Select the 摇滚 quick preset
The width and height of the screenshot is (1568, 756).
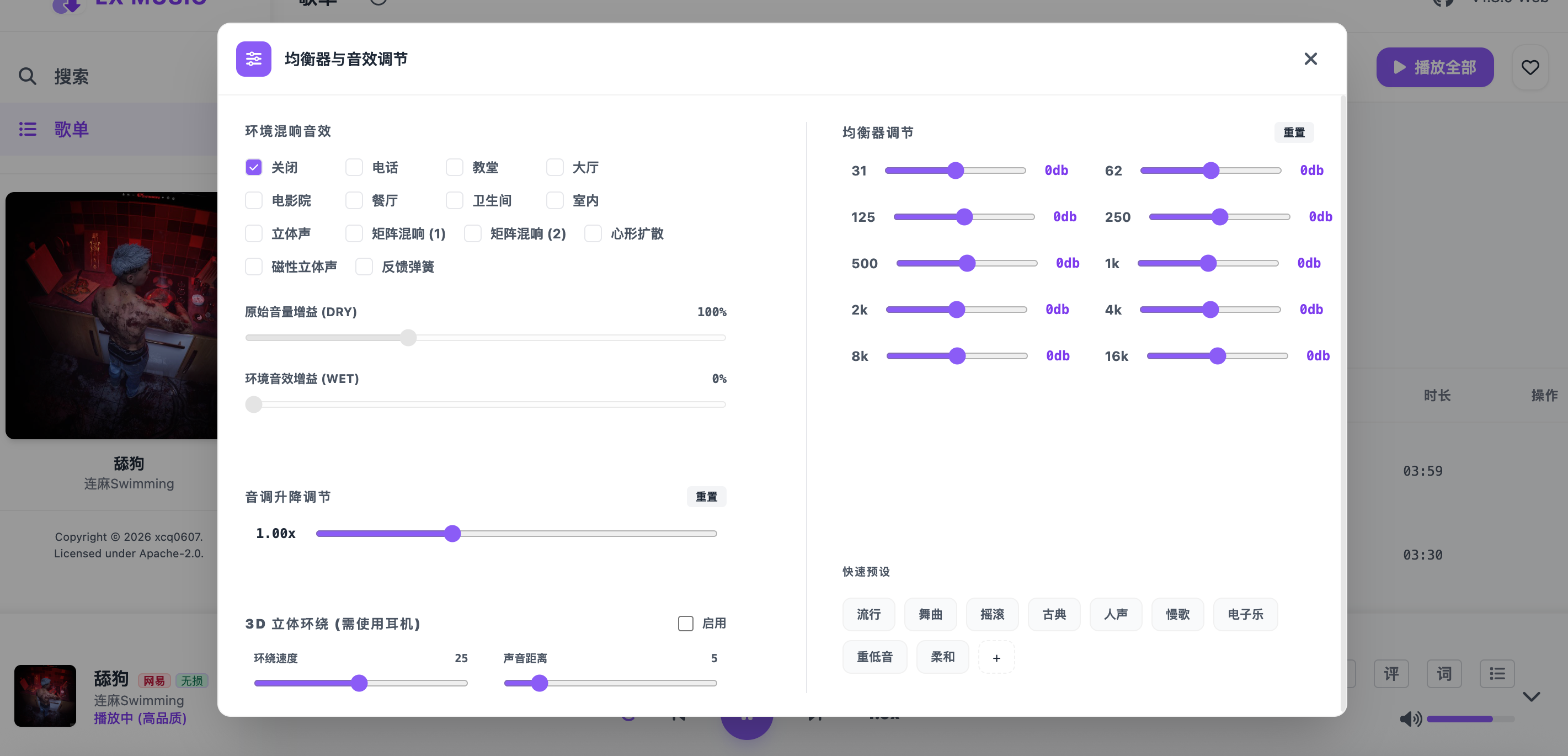(991, 614)
